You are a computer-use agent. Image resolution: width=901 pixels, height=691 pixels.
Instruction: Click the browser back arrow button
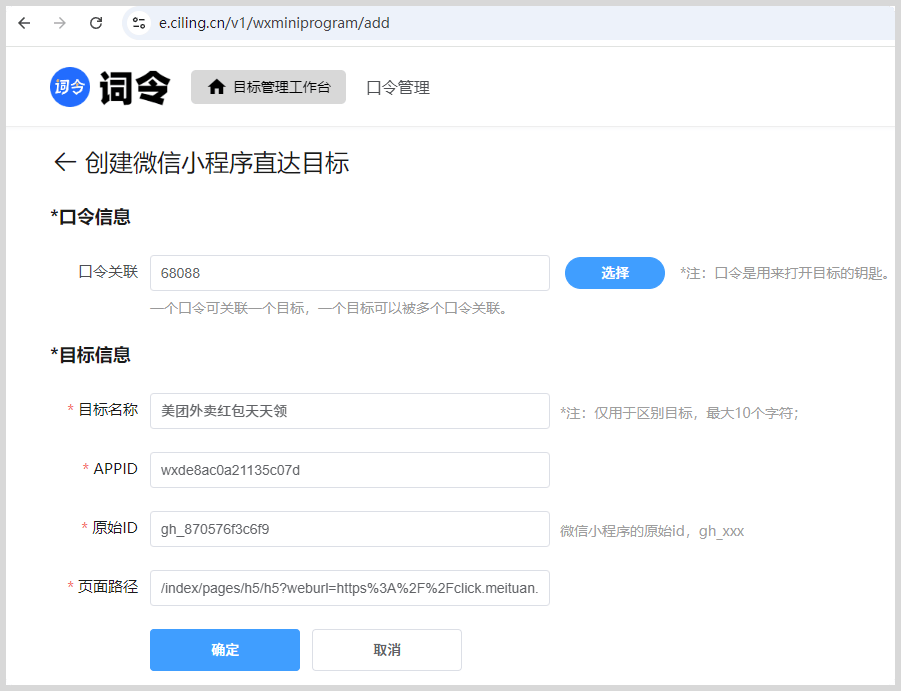coord(24,23)
